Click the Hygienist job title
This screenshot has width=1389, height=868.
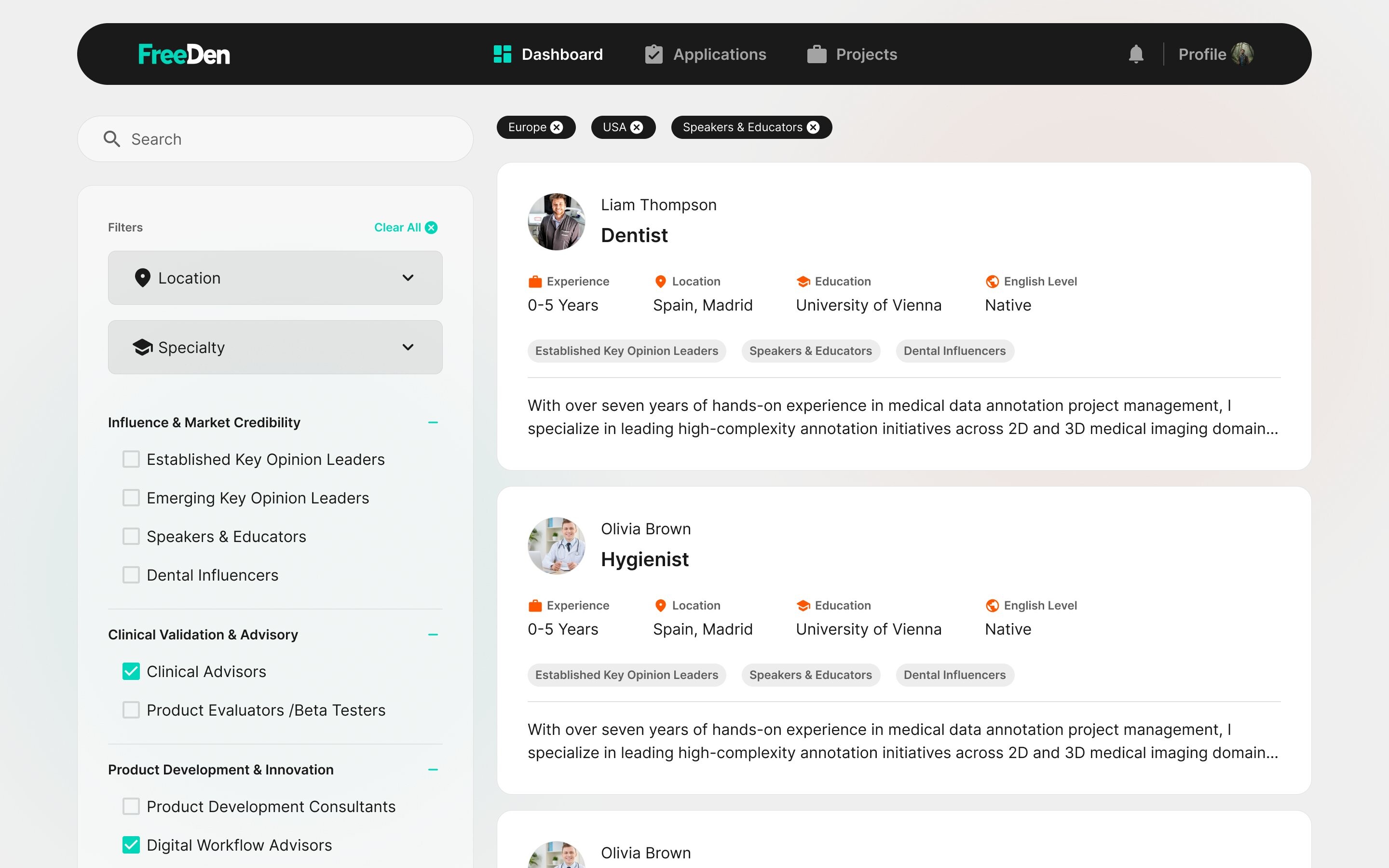click(644, 560)
